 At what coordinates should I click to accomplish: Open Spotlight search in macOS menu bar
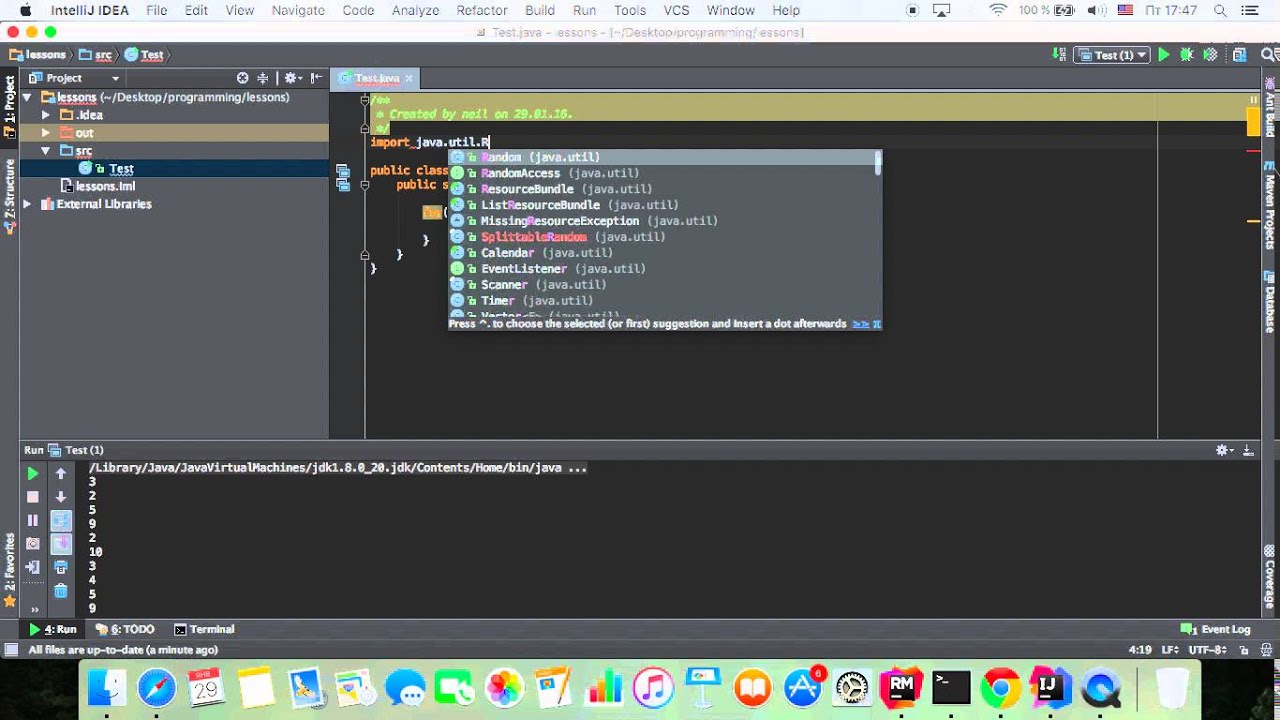click(1220, 10)
